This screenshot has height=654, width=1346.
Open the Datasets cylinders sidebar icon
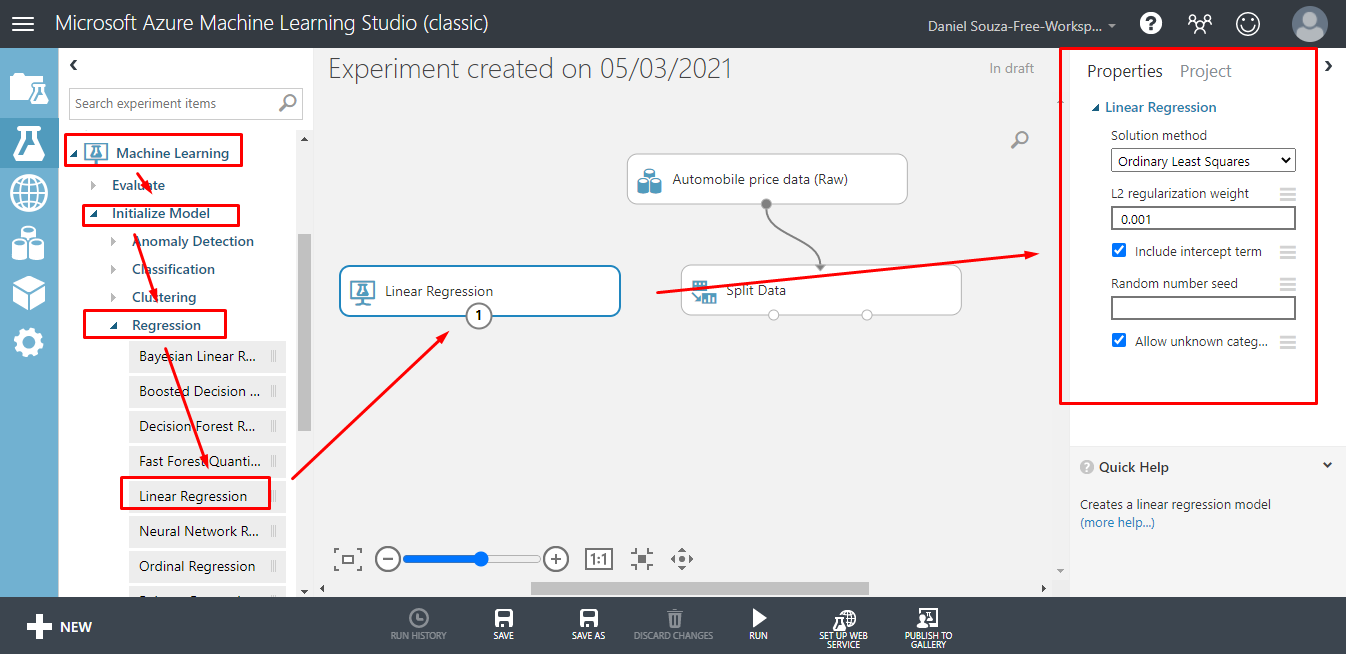[x=29, y=243]
